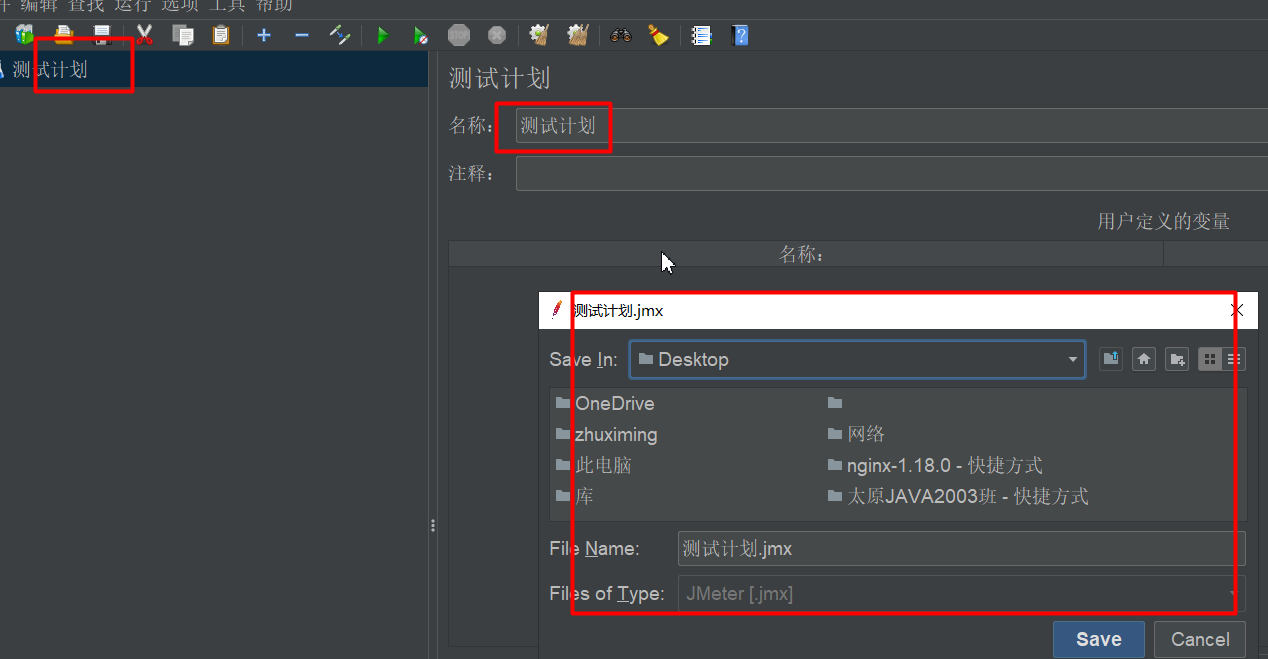Viewport: 1268px width, 659px height.
Task: Click the File Name text field
Action: click(x=960, y=549)
